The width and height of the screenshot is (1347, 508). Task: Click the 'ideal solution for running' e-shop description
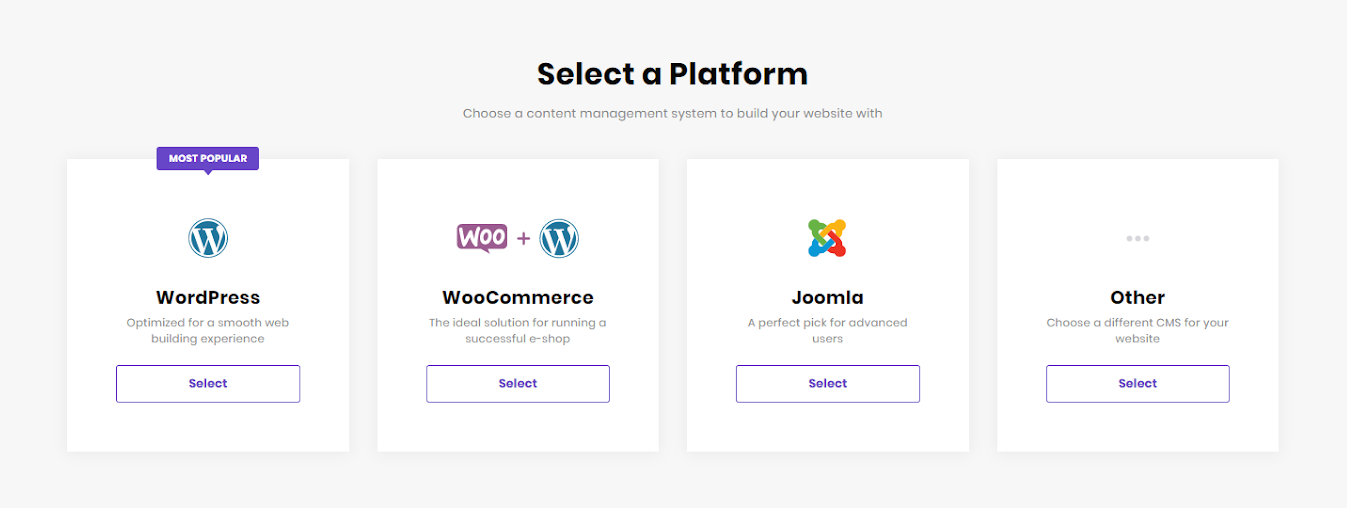pyautogui.click(x=518, y=331)
